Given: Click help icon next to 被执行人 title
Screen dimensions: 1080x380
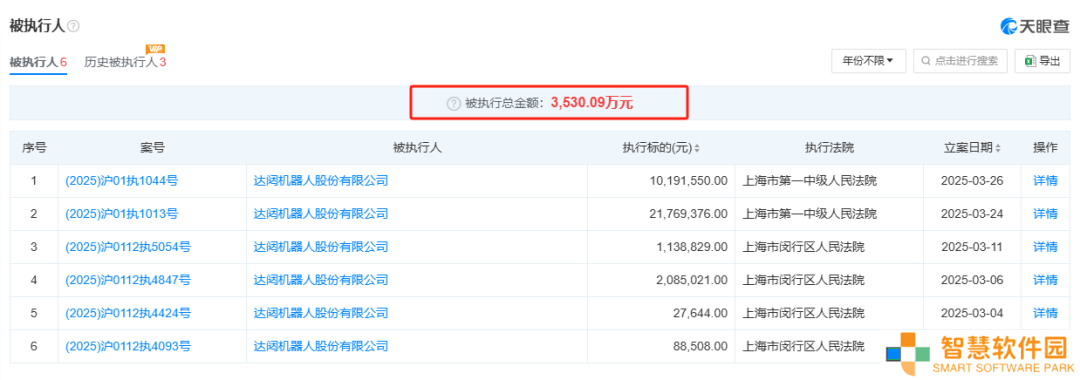Looking at the screenshot, I should click(x=74, y=26).
